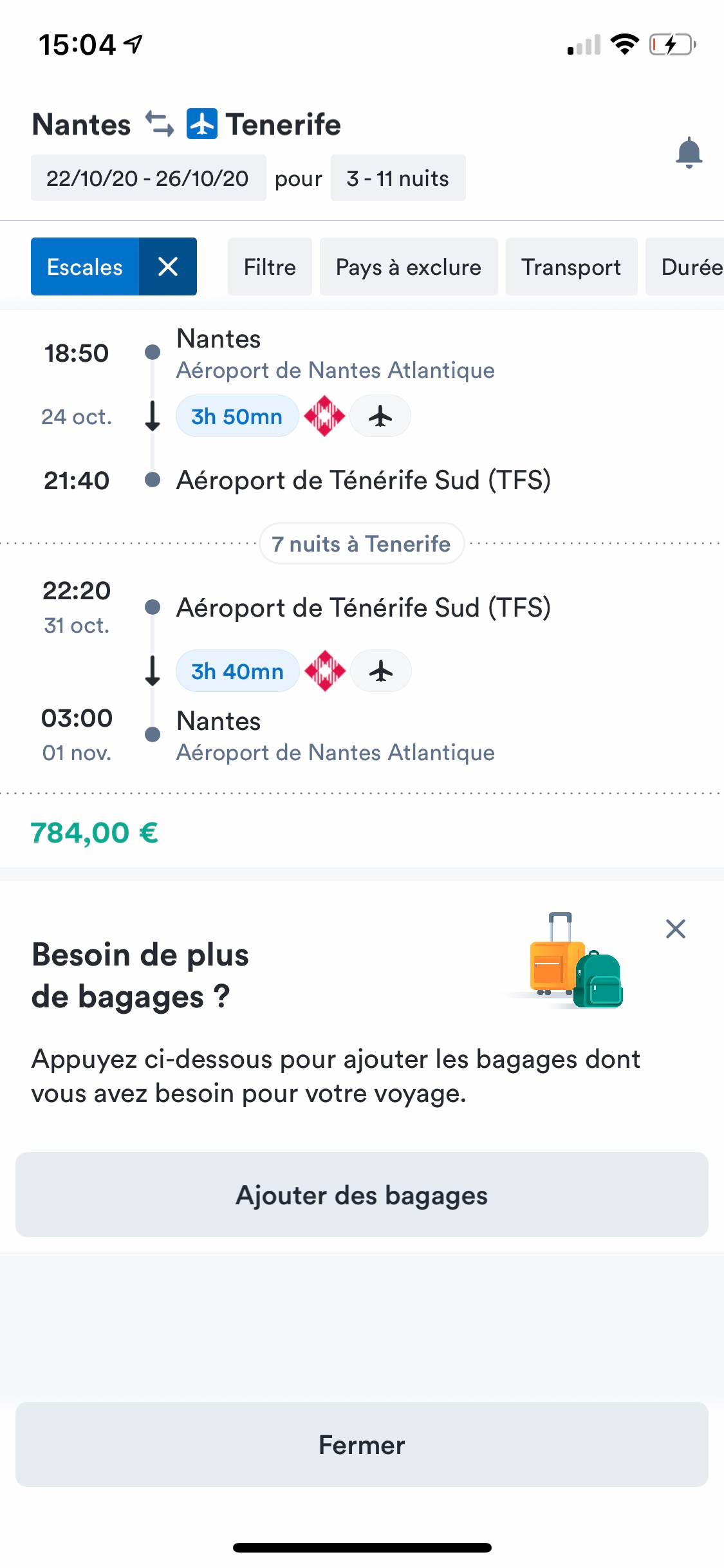Dismiss the baggage banner with X

675,929
